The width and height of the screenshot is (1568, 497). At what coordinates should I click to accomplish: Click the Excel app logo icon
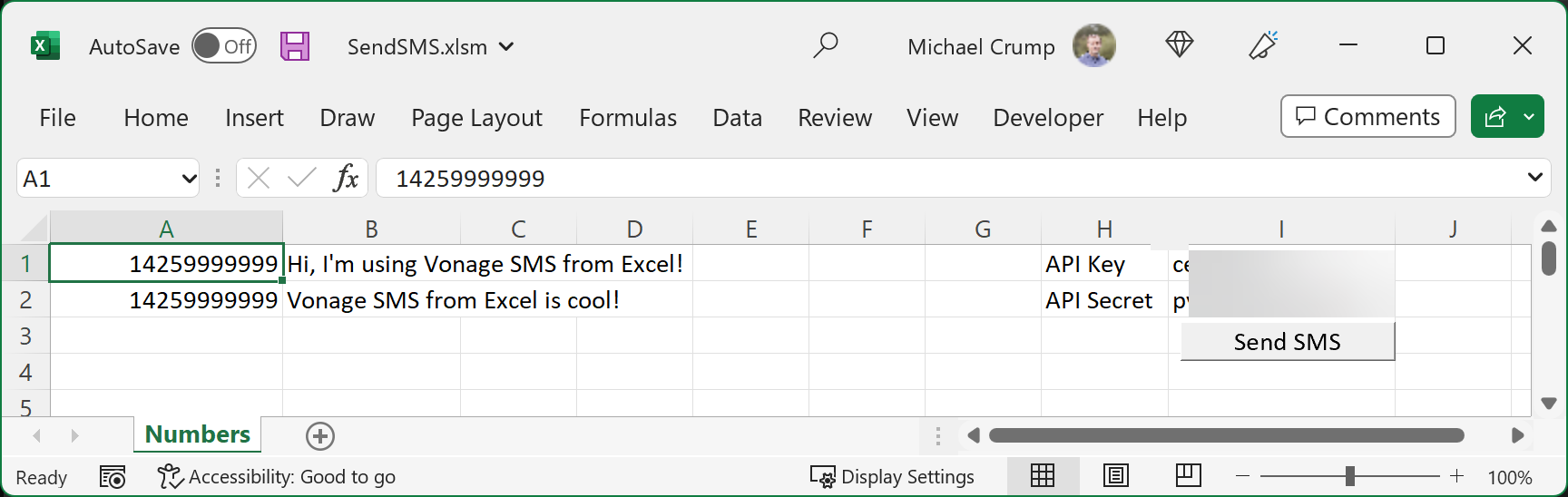(x=45, y=46)
